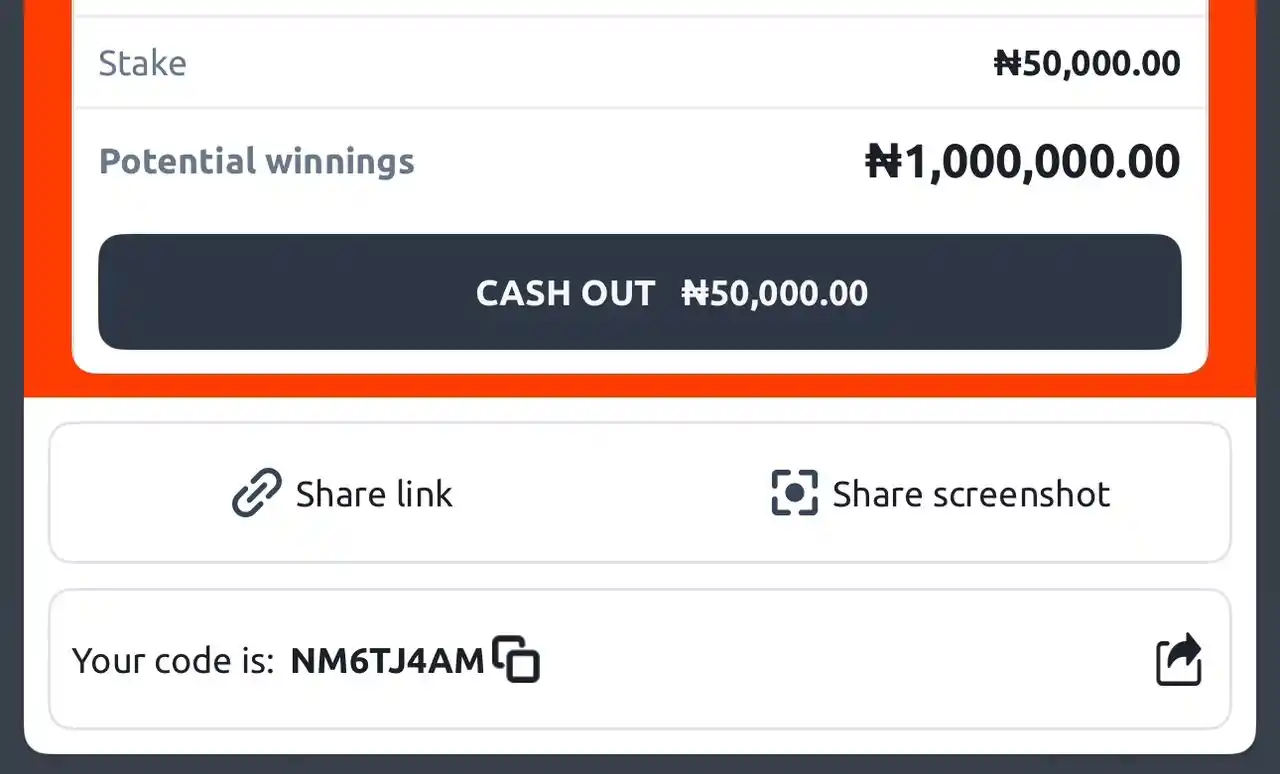Screen dimensions: 1280x774
Task: Click the chain link icon beside Share link
Action: tap(257, 493)
